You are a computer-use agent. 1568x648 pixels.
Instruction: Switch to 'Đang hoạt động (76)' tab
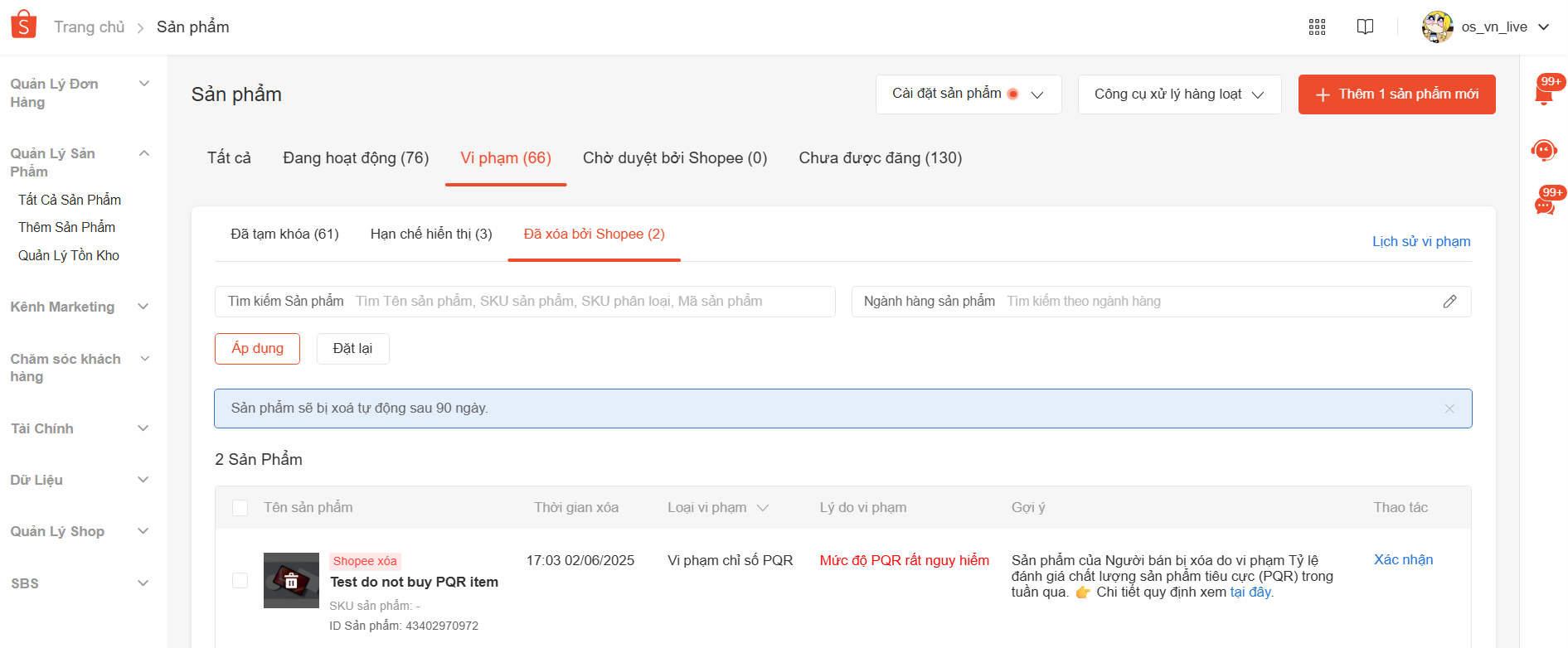pyautogui.click(x=356, y=158)
